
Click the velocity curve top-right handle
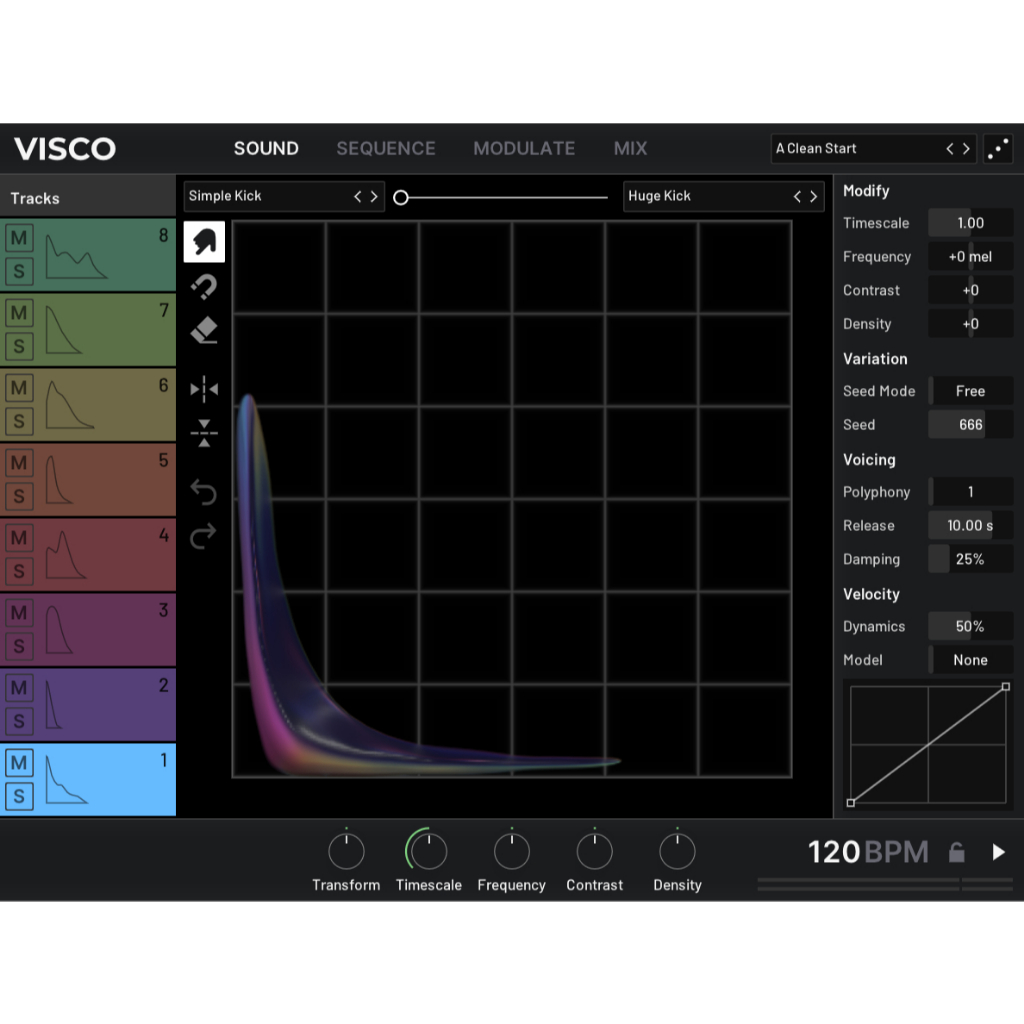(1006, 687)
